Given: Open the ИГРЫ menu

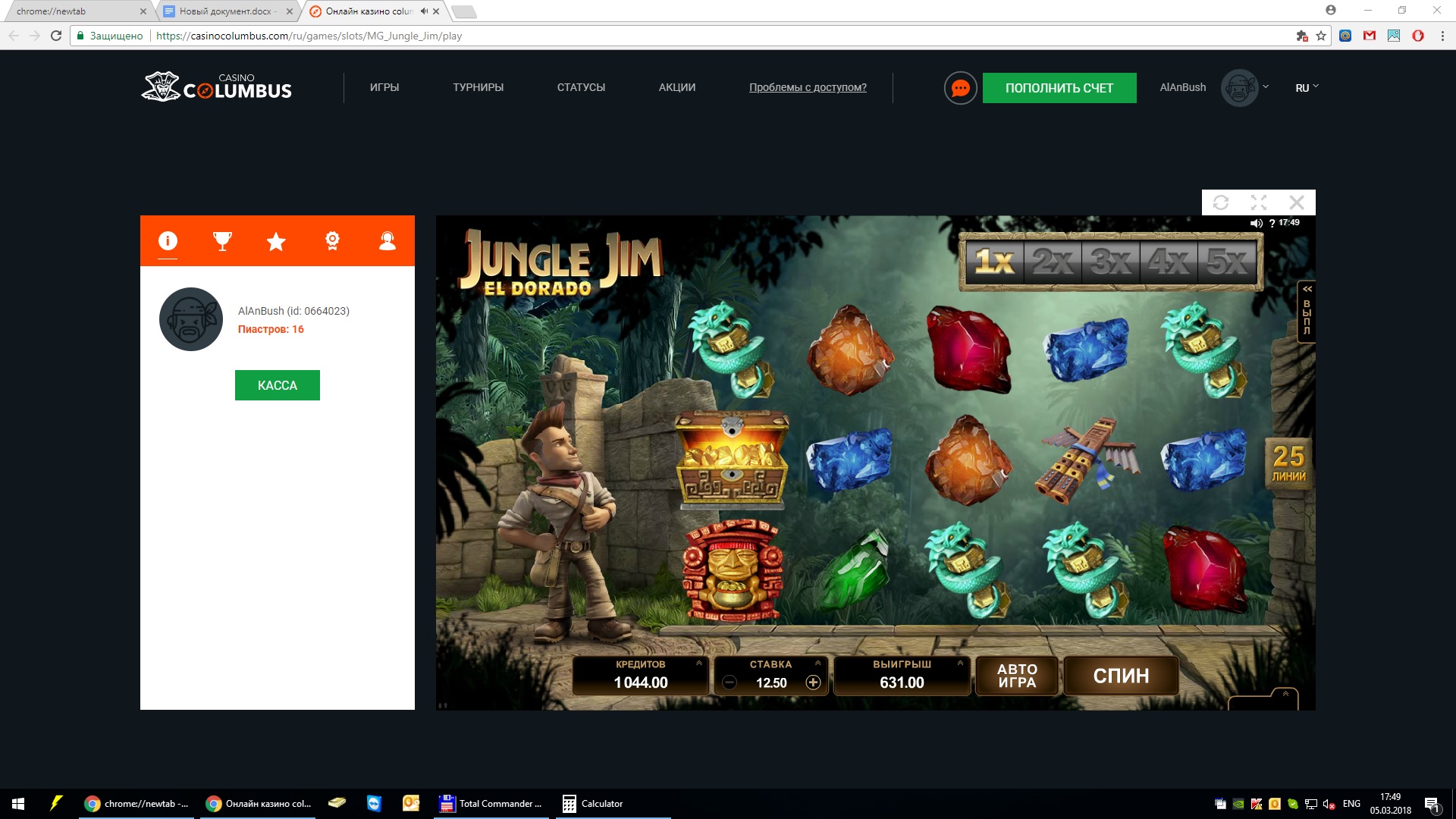Looking at the screenshot, I should point(384,87).
